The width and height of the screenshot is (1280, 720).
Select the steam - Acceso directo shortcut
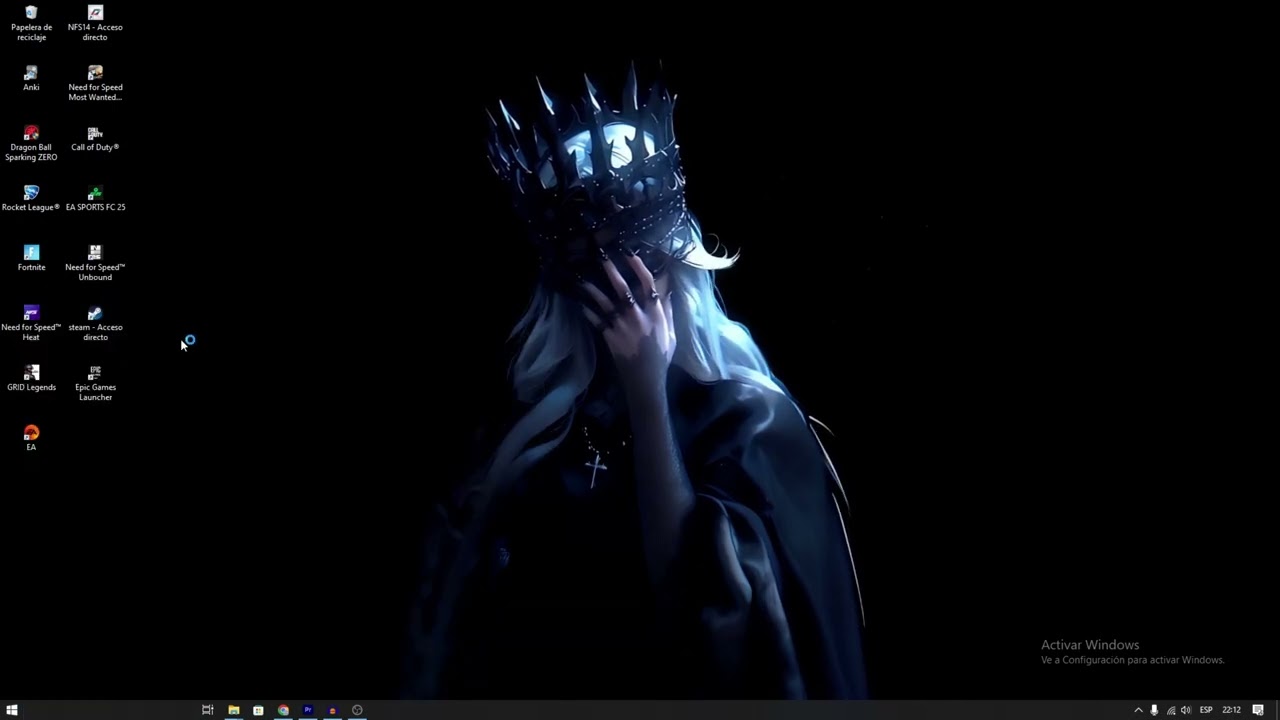95,324
